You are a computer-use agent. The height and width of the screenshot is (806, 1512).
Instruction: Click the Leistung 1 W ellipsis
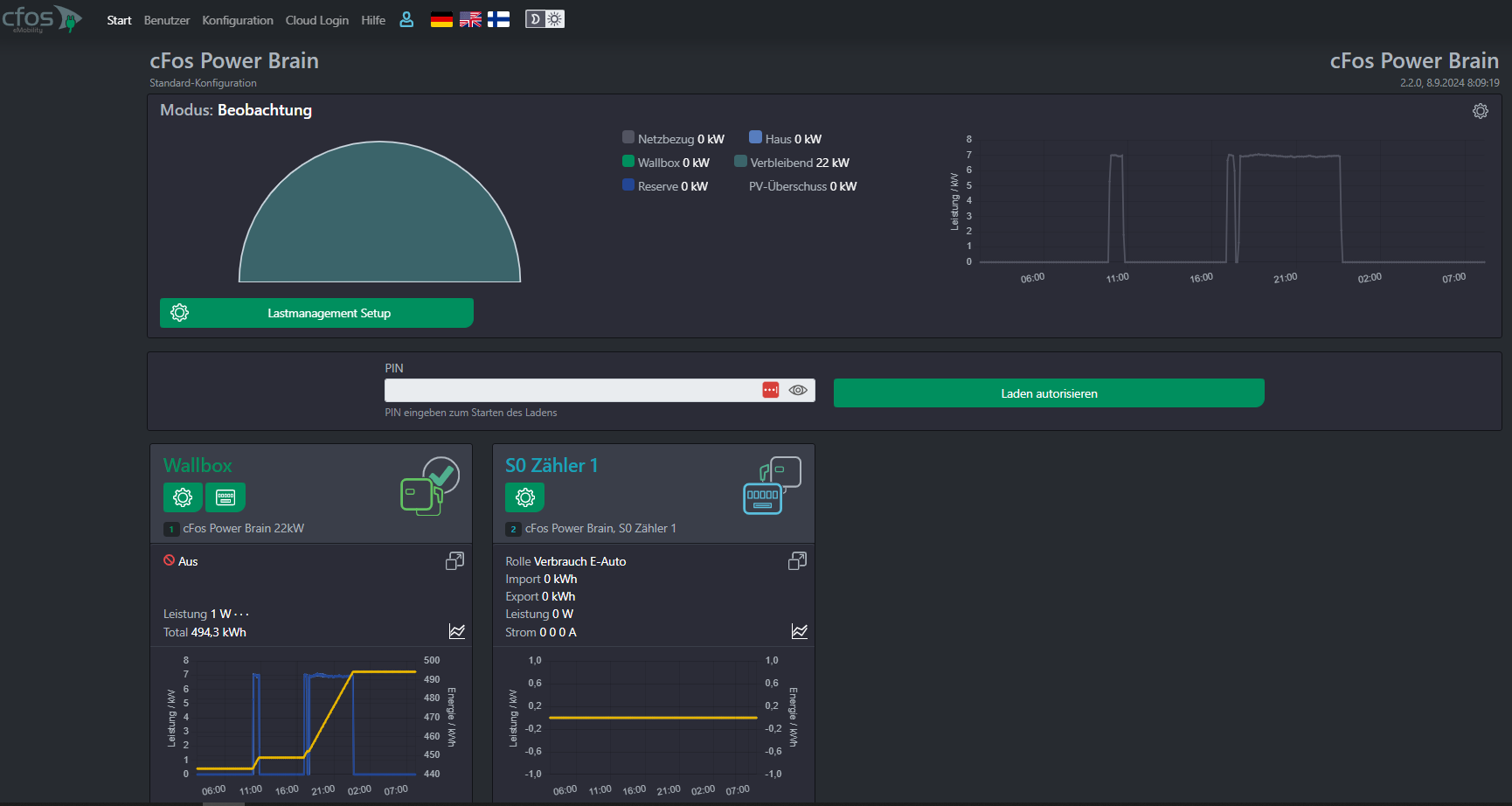(x=241, y=615)
